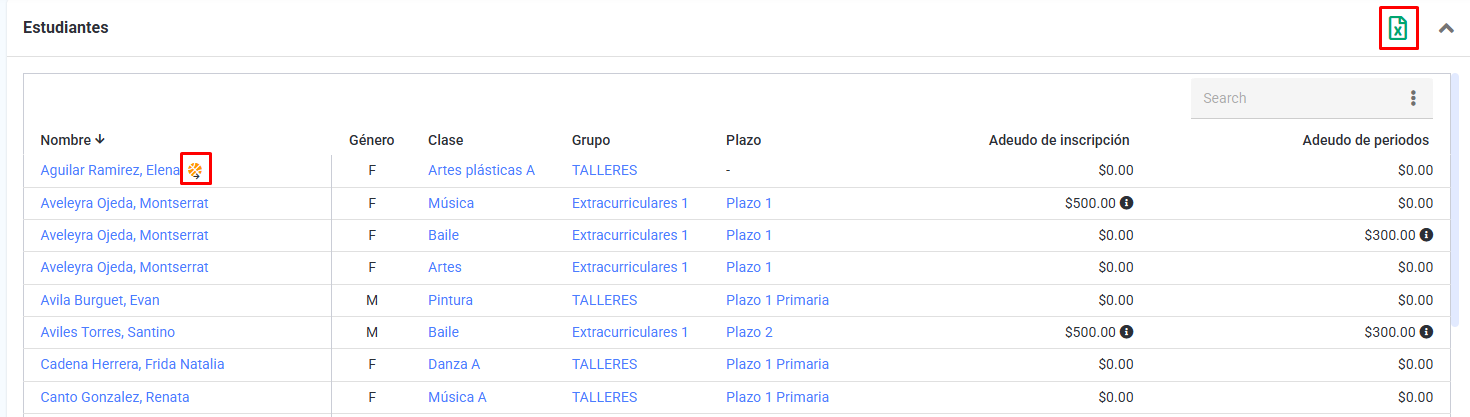Click info icon next to $500.00 for Montserrat

click(1126, 203)
